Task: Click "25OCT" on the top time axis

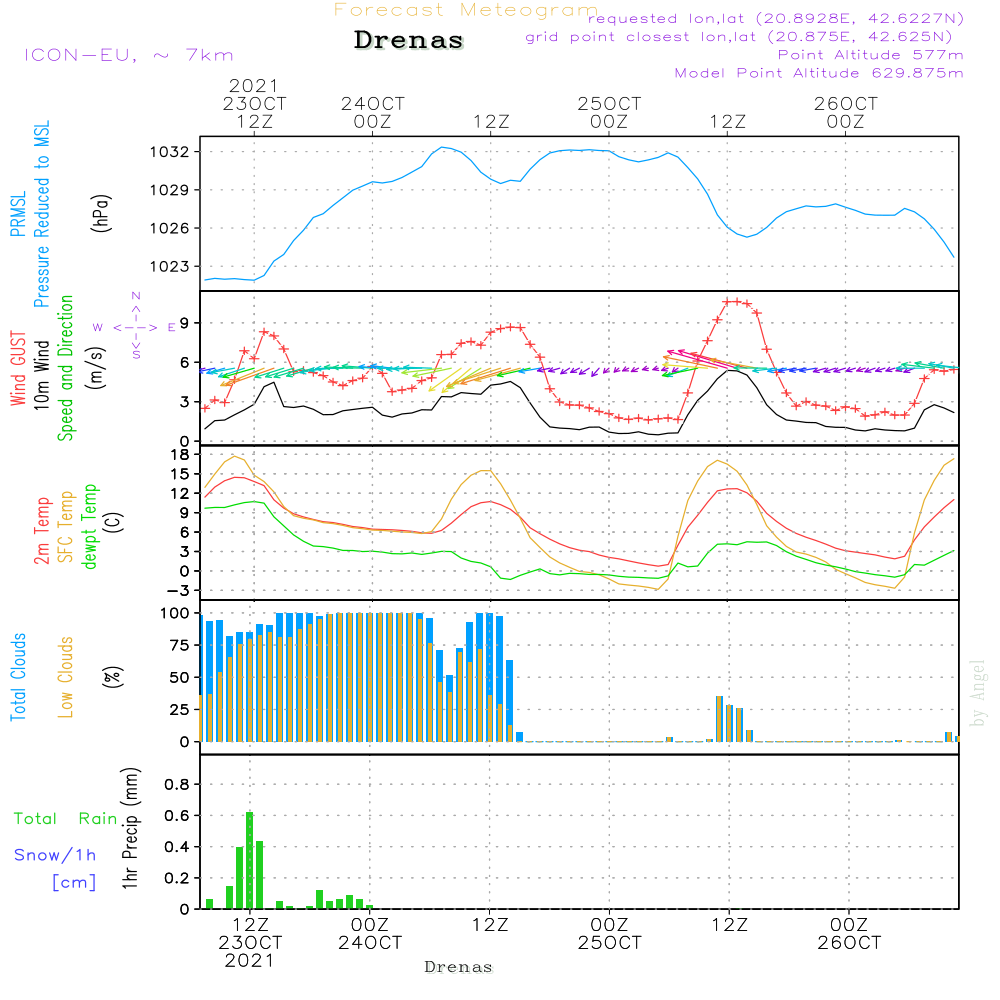Action: tap(609, 103)
